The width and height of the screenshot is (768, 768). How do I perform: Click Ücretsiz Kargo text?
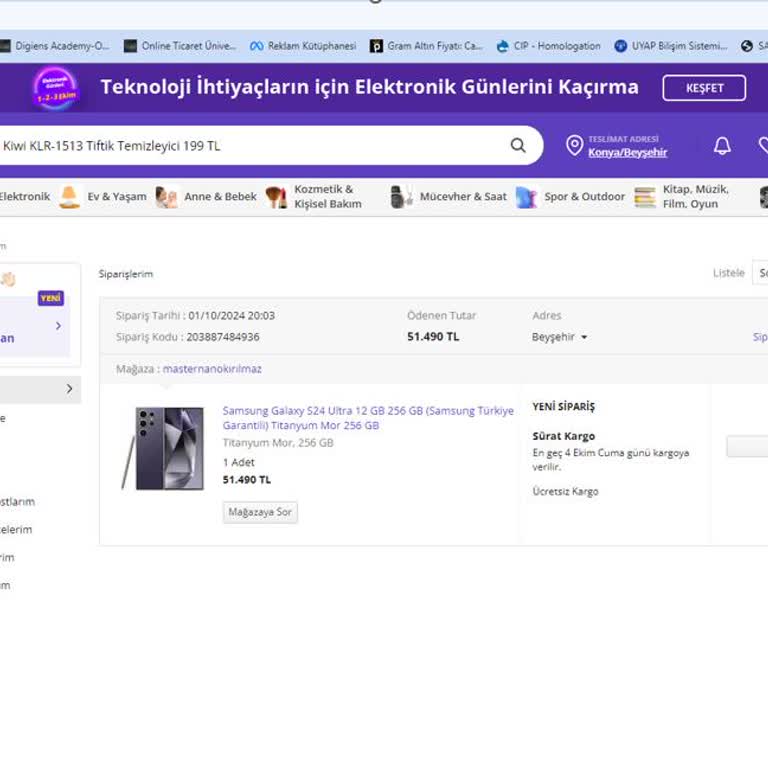coord(565,491)
